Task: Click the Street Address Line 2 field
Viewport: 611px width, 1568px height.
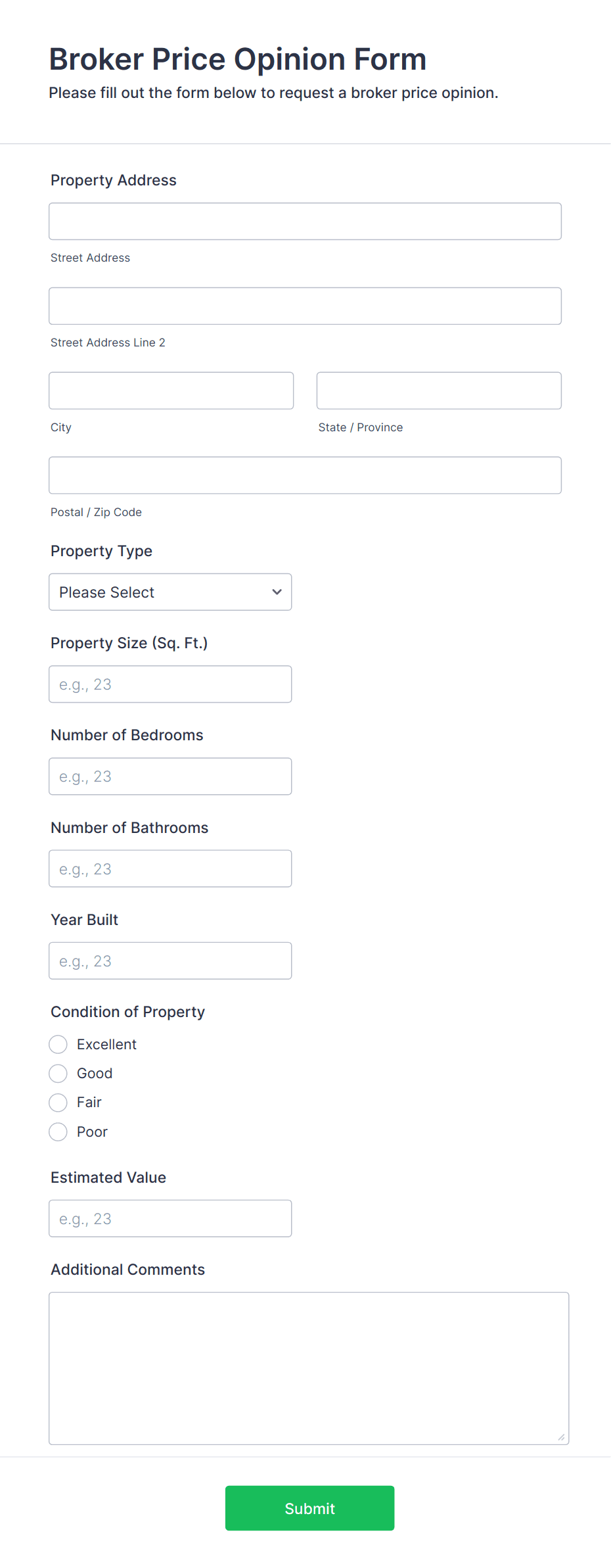Action: (305, 306)
